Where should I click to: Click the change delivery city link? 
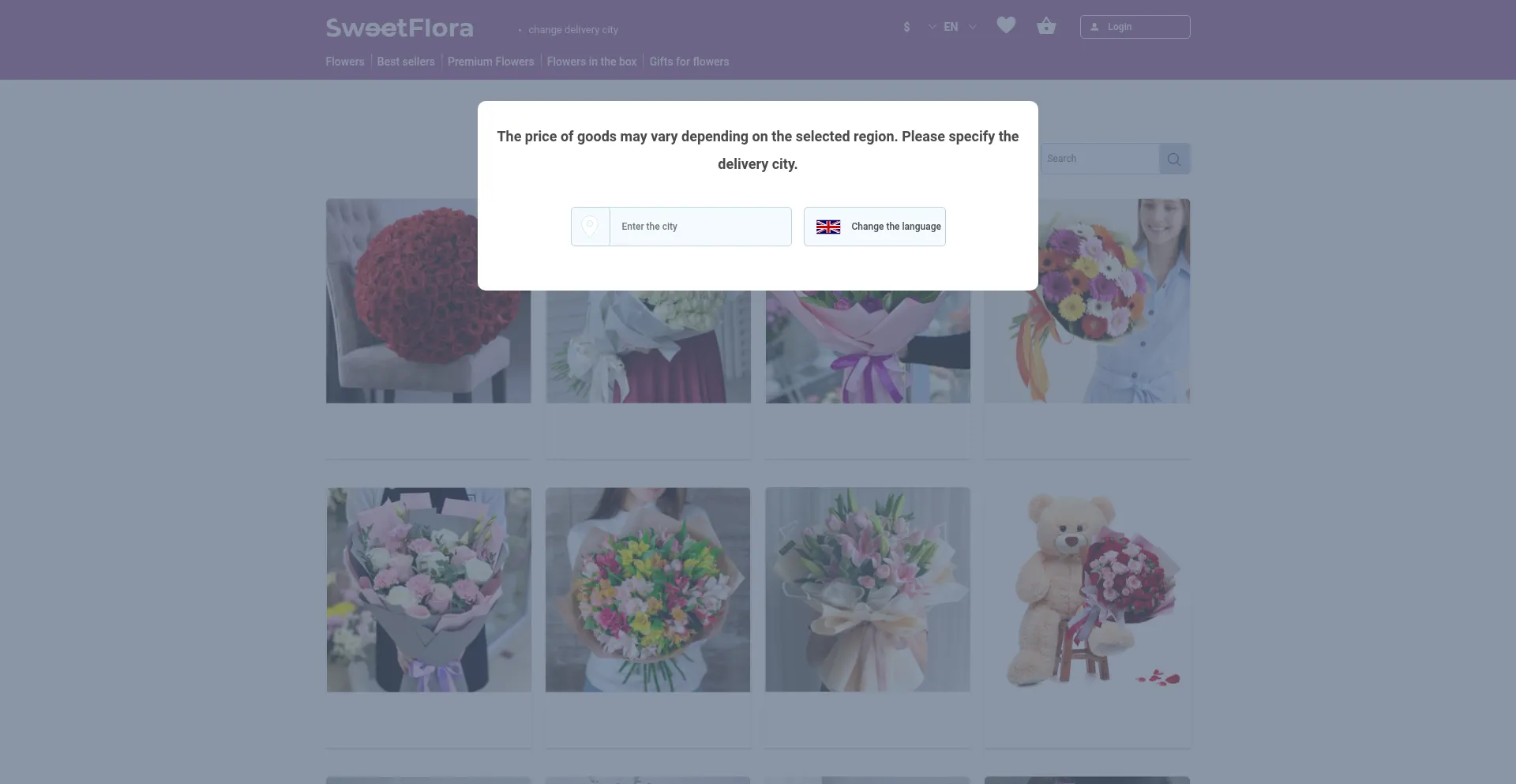573,30
